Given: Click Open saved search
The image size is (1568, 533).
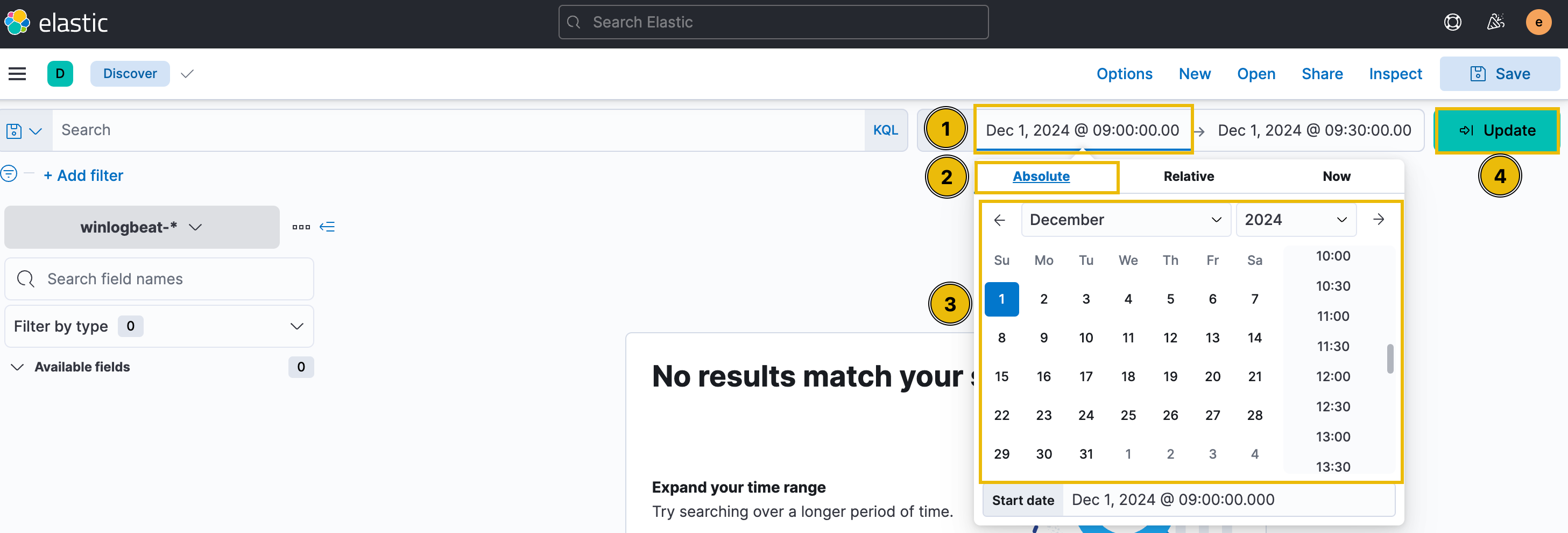Looking at the screenshot, I should point(1256,74).
